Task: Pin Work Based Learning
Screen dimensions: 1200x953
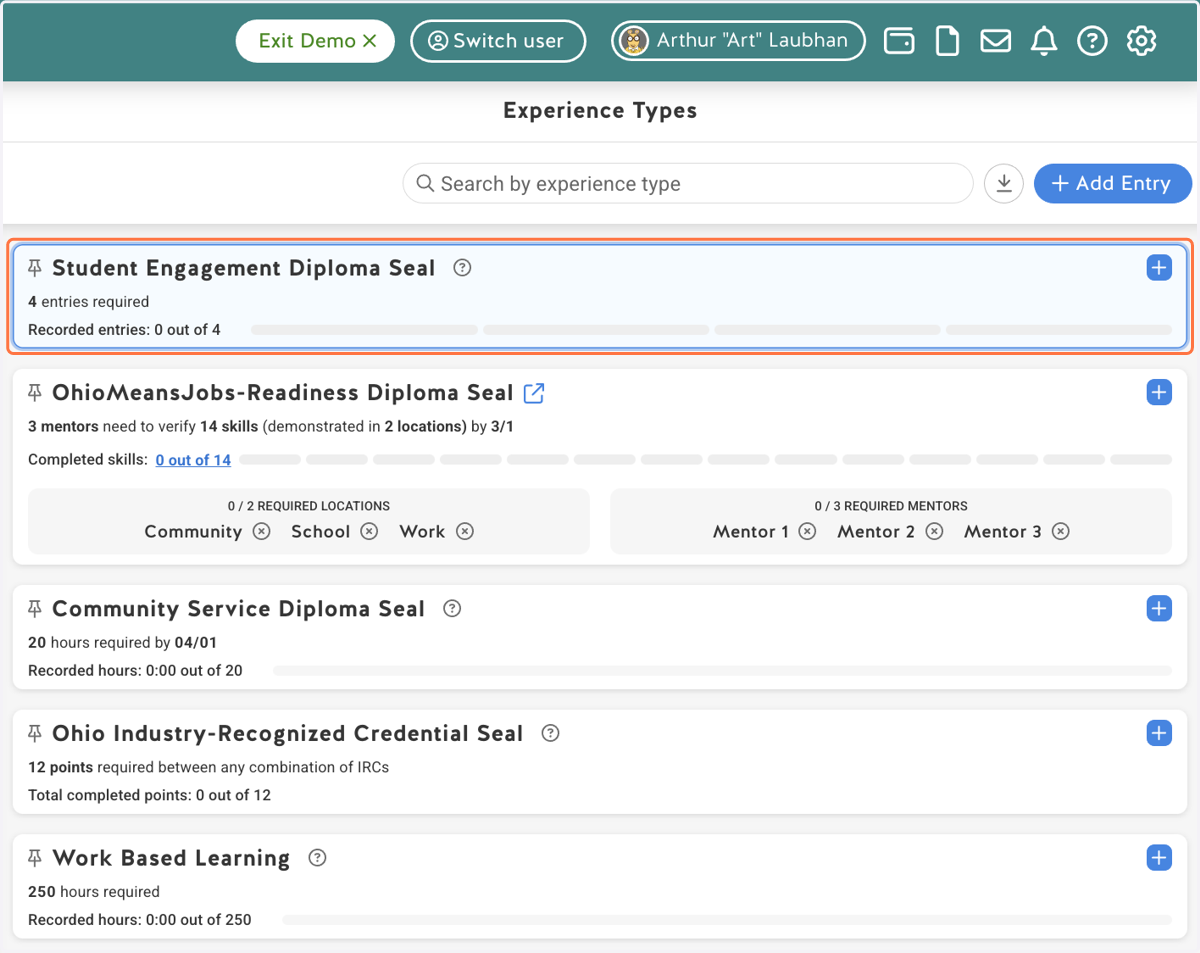Action: tap(35, 858)
